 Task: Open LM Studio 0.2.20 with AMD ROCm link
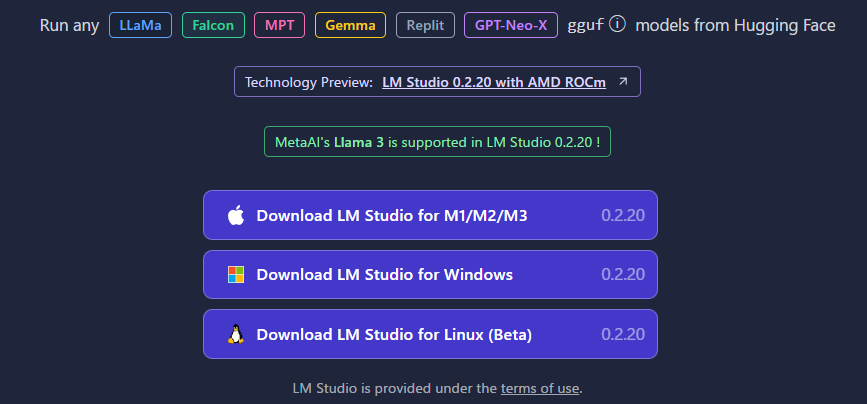point(494,82)
